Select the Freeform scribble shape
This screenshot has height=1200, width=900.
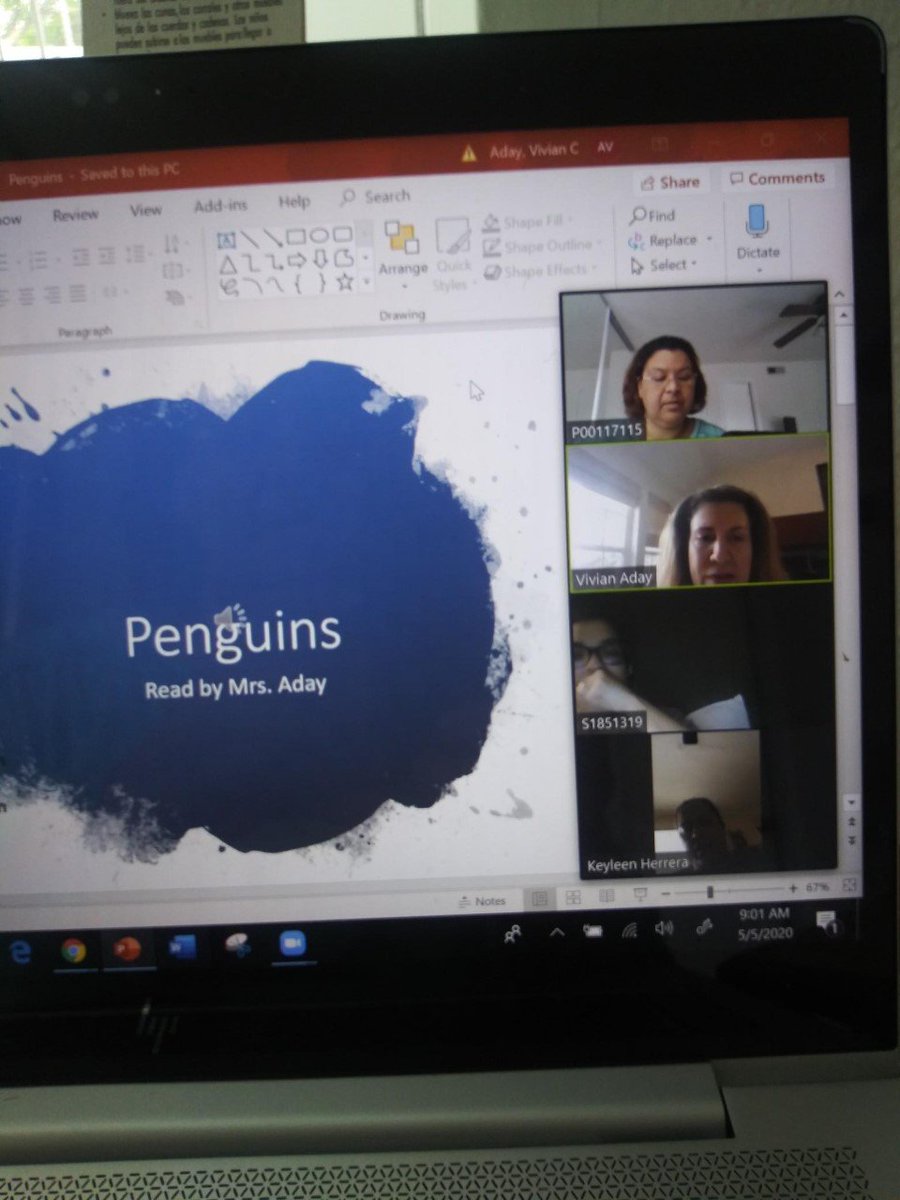229,287
